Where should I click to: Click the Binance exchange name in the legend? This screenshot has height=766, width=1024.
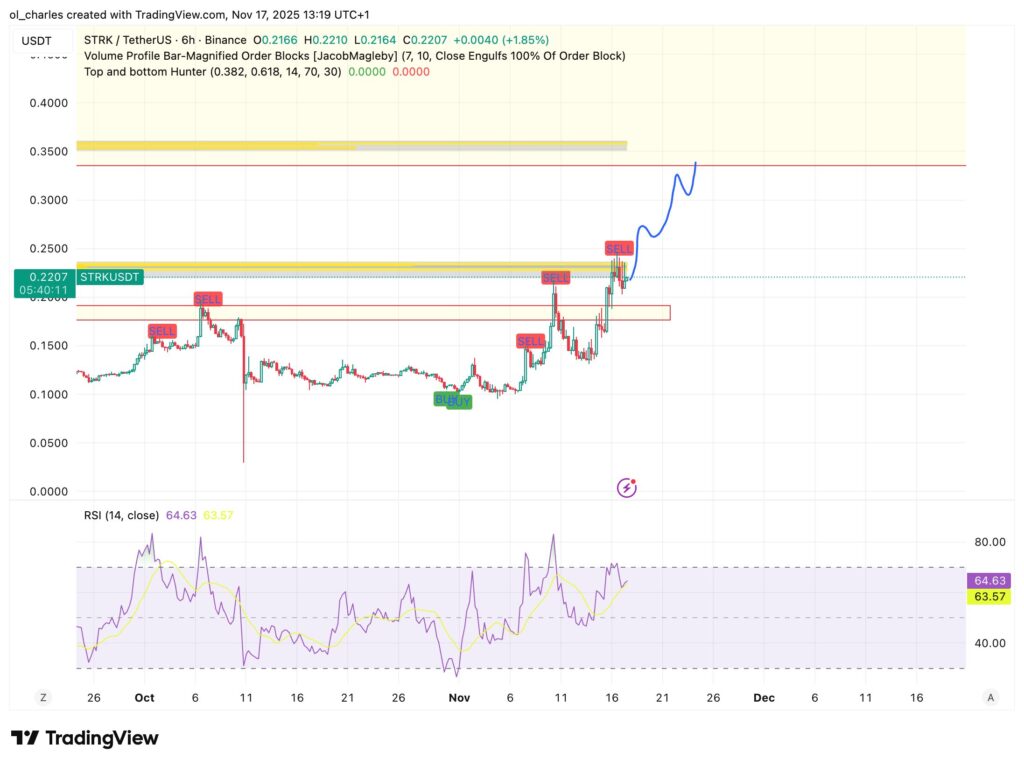(226, 40)
